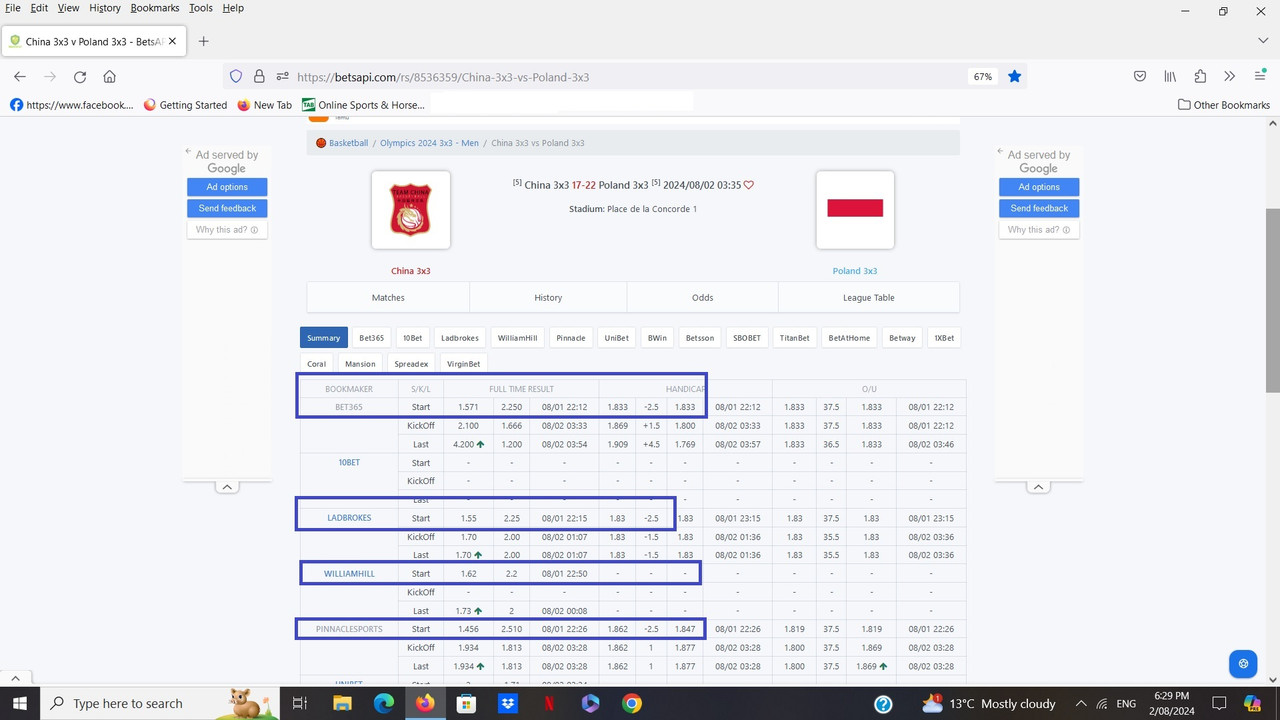Switch to the League Table tab
This screenshot has height=720, width=1280.
(869, 297)
